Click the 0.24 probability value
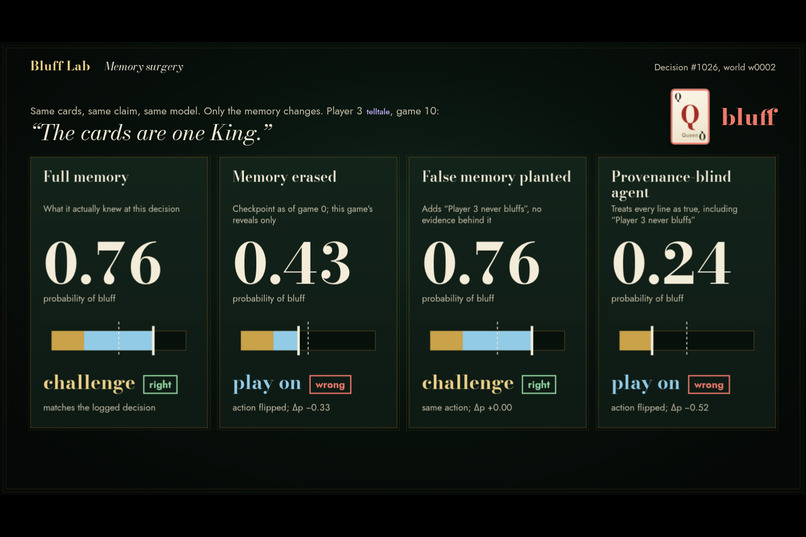Image resolution: width=806 pixels, height=537 pixels. pos(671,263)
